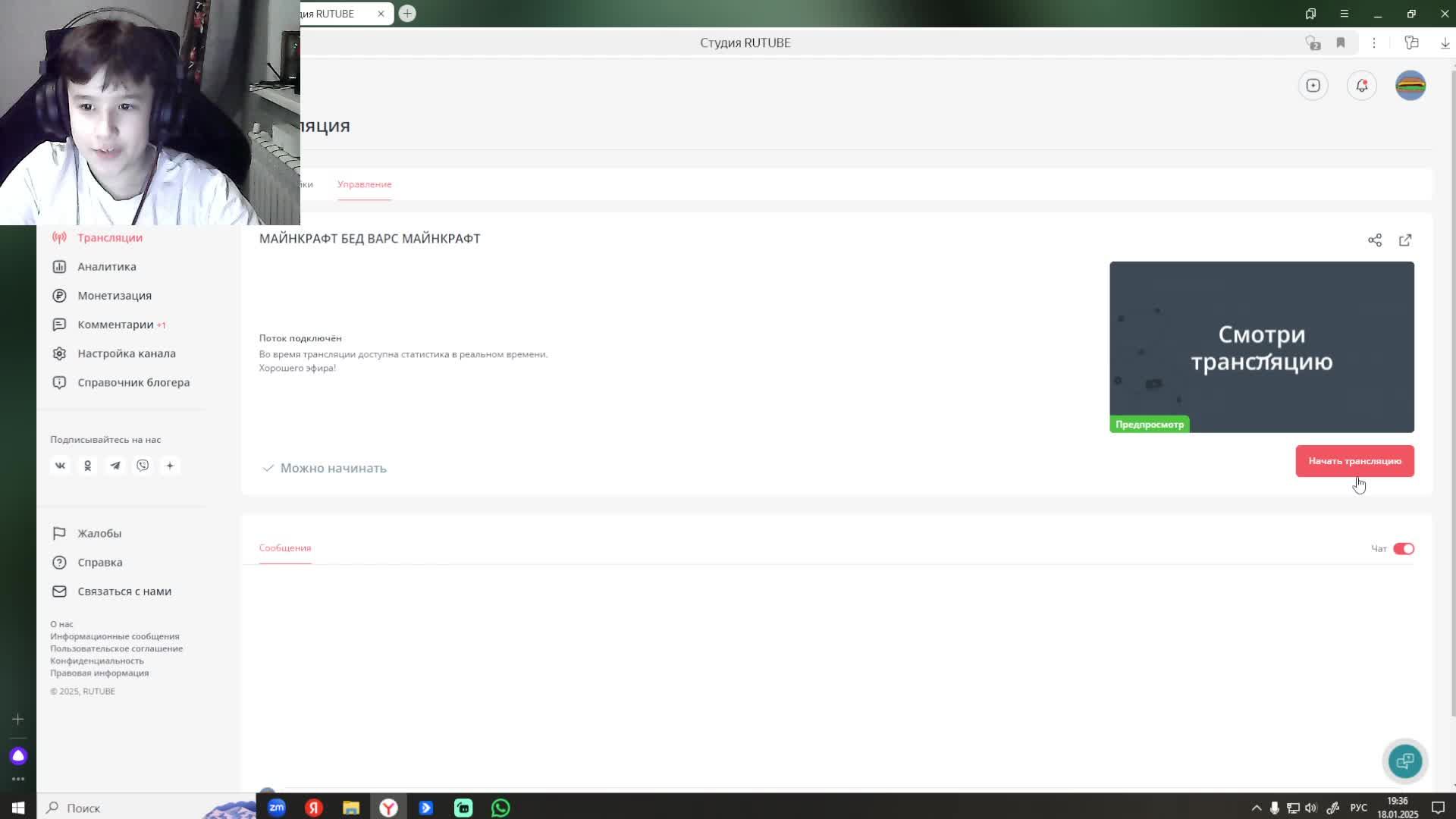Click the Viber social icon

[143, 466]
